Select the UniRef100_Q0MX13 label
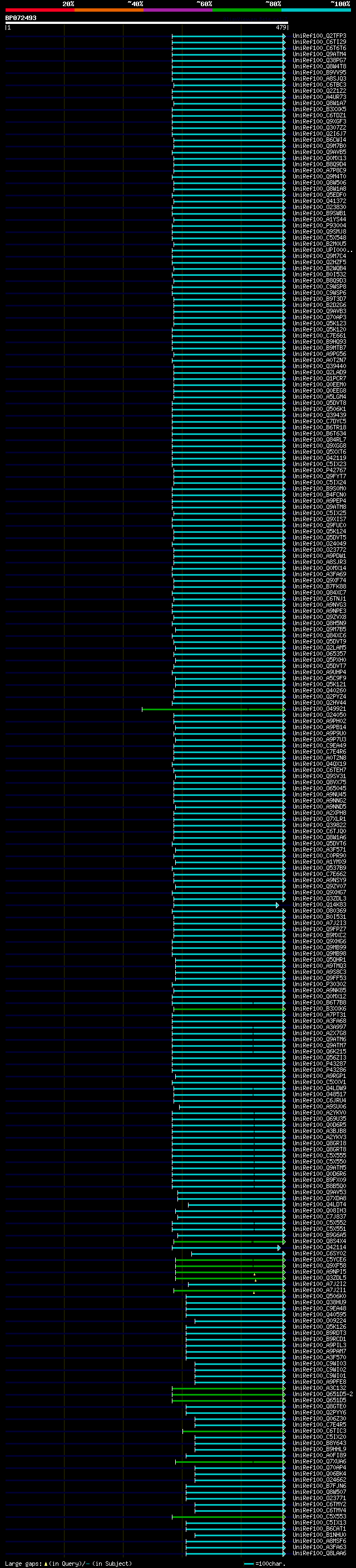The image size is (356, 1568). coord(319,159)
